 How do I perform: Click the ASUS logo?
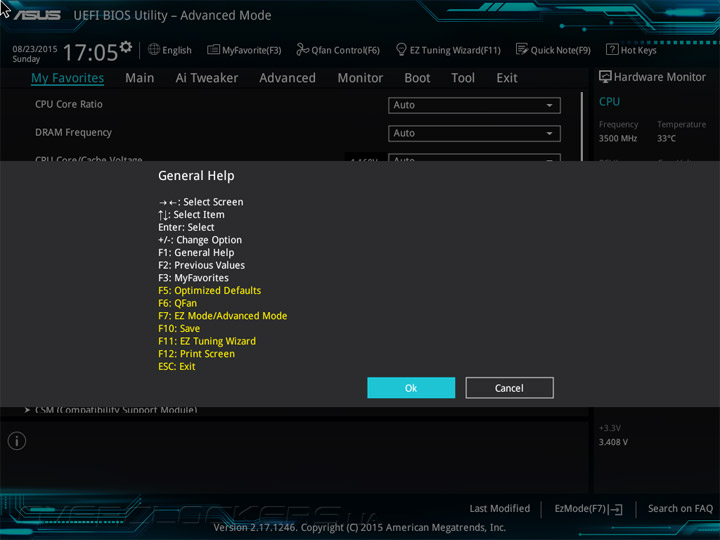point(37,15)
